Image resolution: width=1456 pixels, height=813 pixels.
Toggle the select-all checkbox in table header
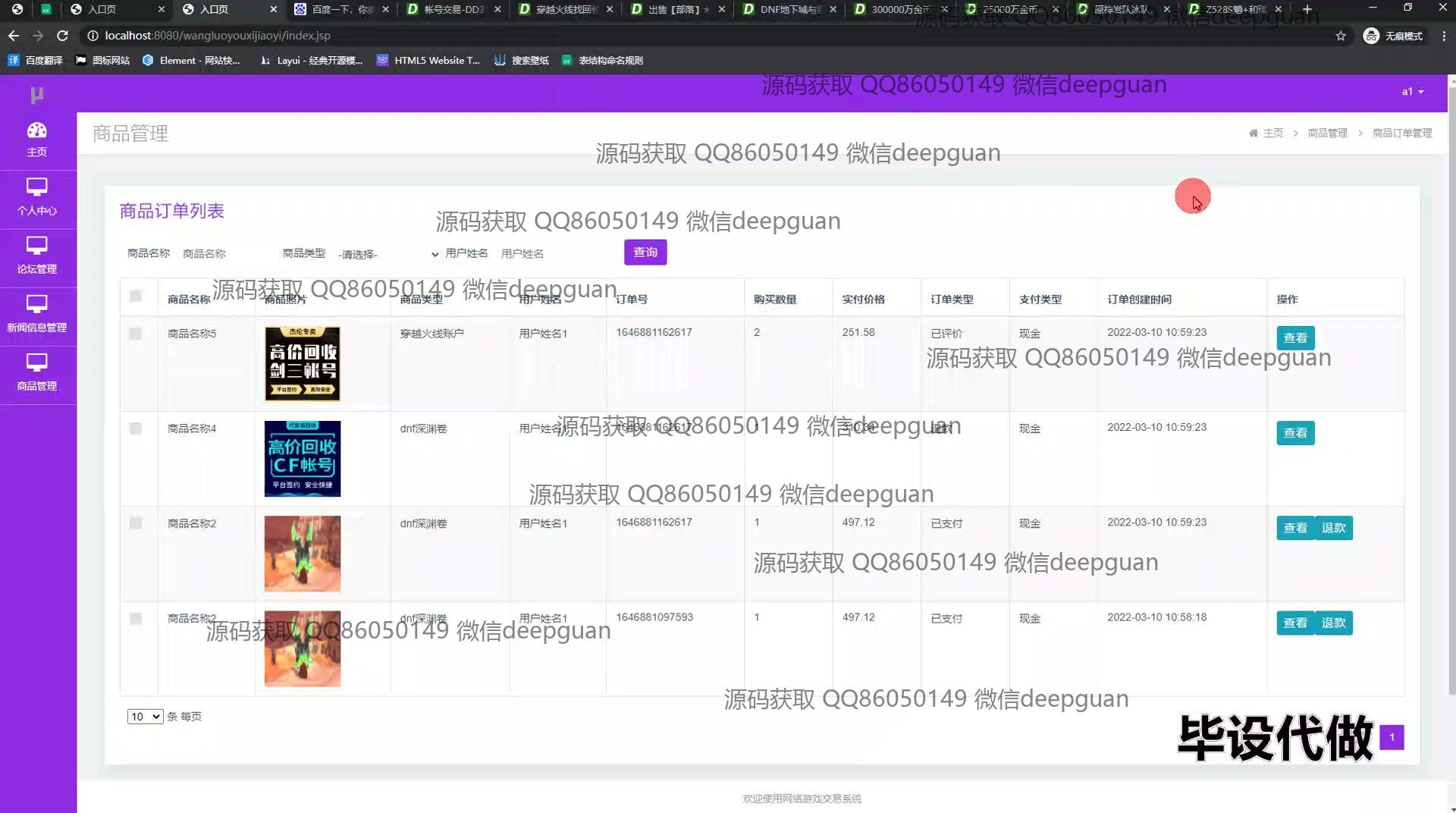tap(136, 296)
